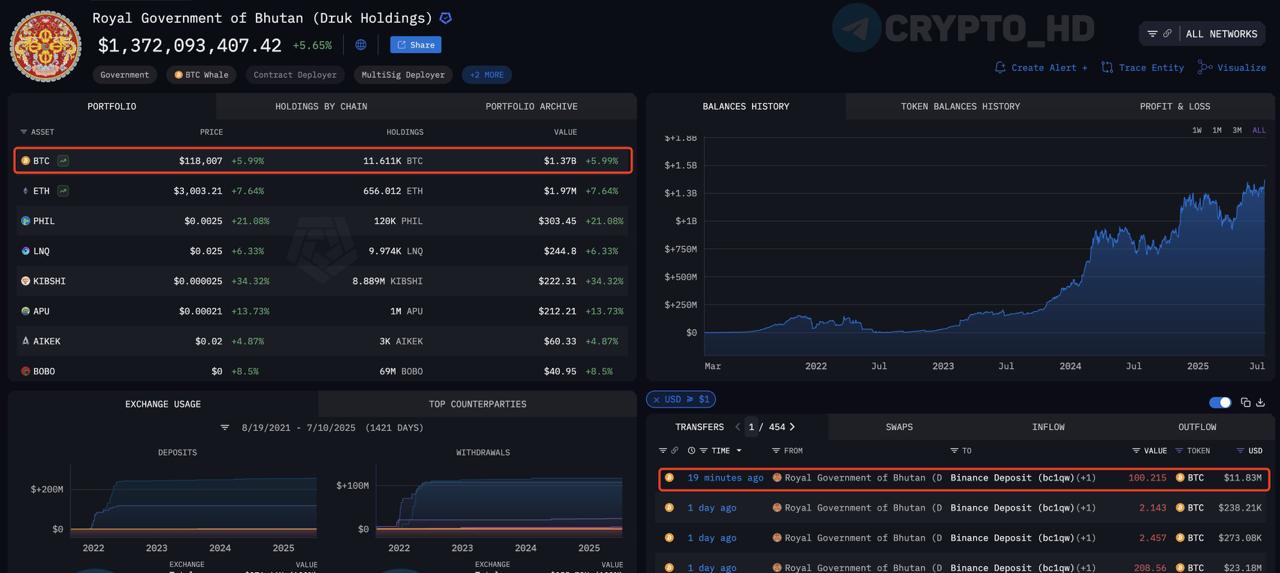Select the 1W chart range
Screen dimensions: 1280x573
[x=1197, y=130]
